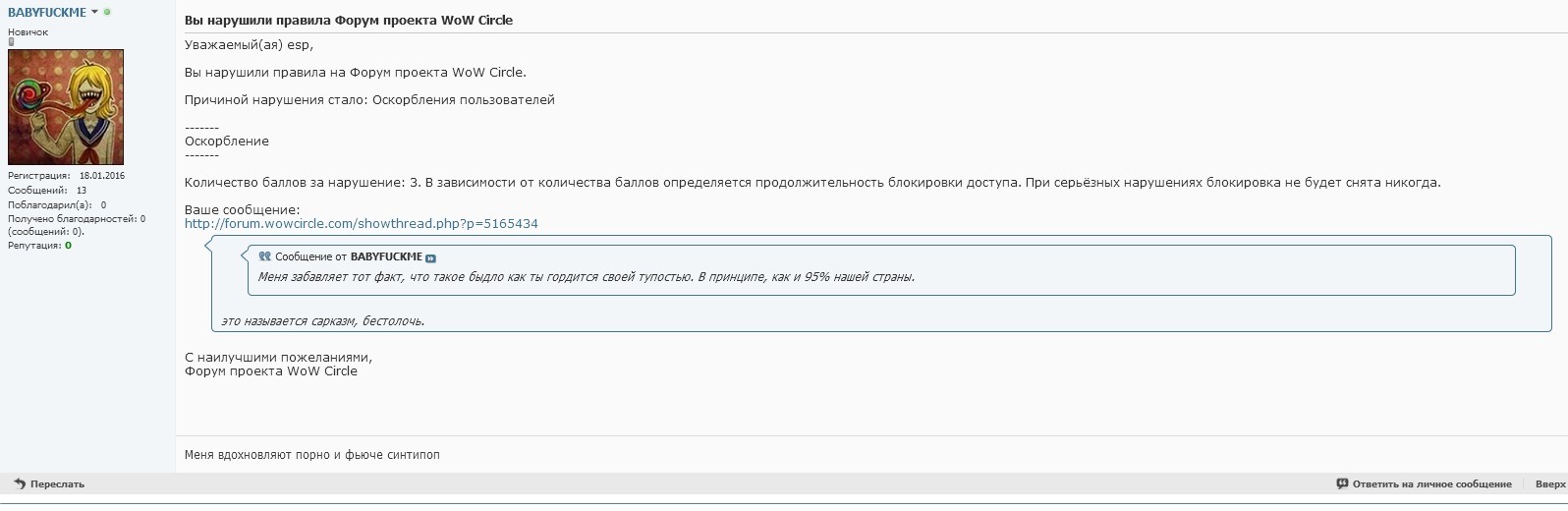
Task: Open the dropdown arrow next to BABYFUCKME
Action: point(94,13)
